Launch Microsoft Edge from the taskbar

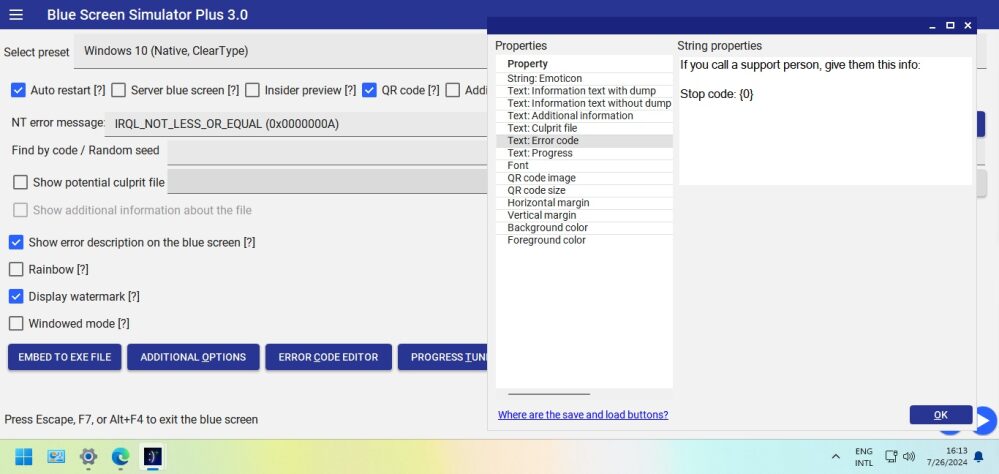(x=120, y=456)
